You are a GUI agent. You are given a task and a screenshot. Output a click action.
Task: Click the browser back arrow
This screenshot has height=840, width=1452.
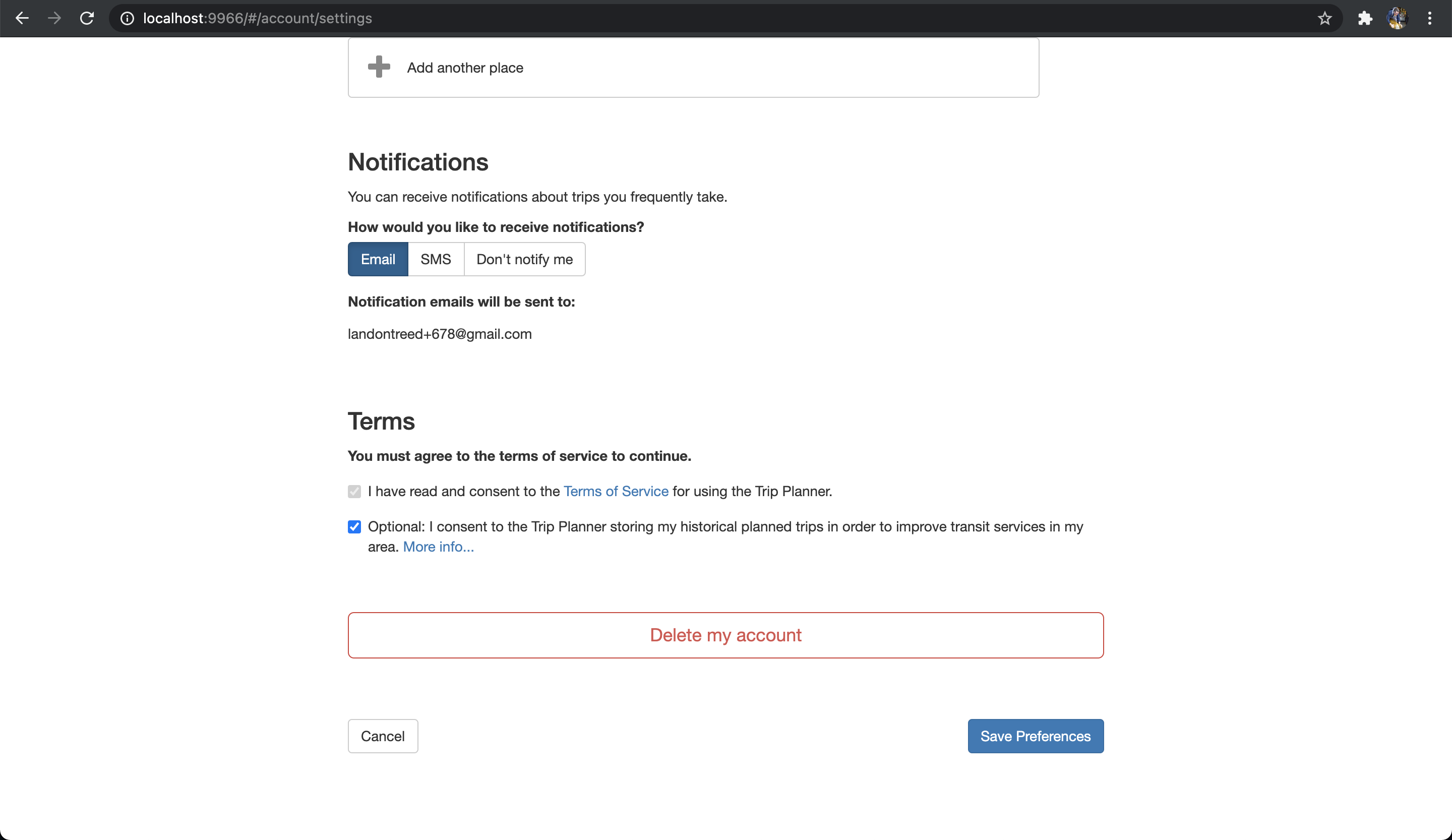[x=22, y=19]
